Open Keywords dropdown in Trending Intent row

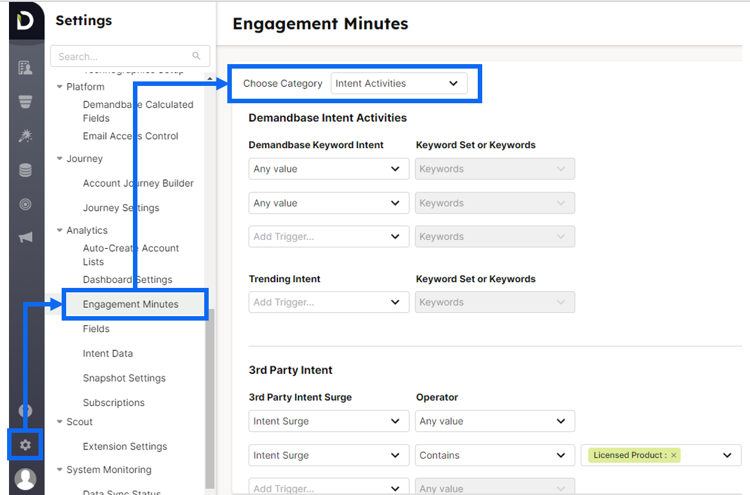(495, 302)
